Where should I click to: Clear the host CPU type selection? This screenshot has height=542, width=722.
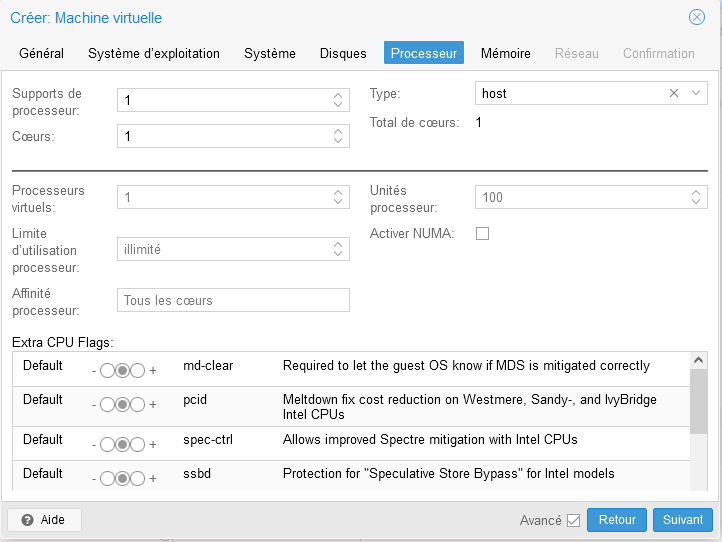pos(673,93)
